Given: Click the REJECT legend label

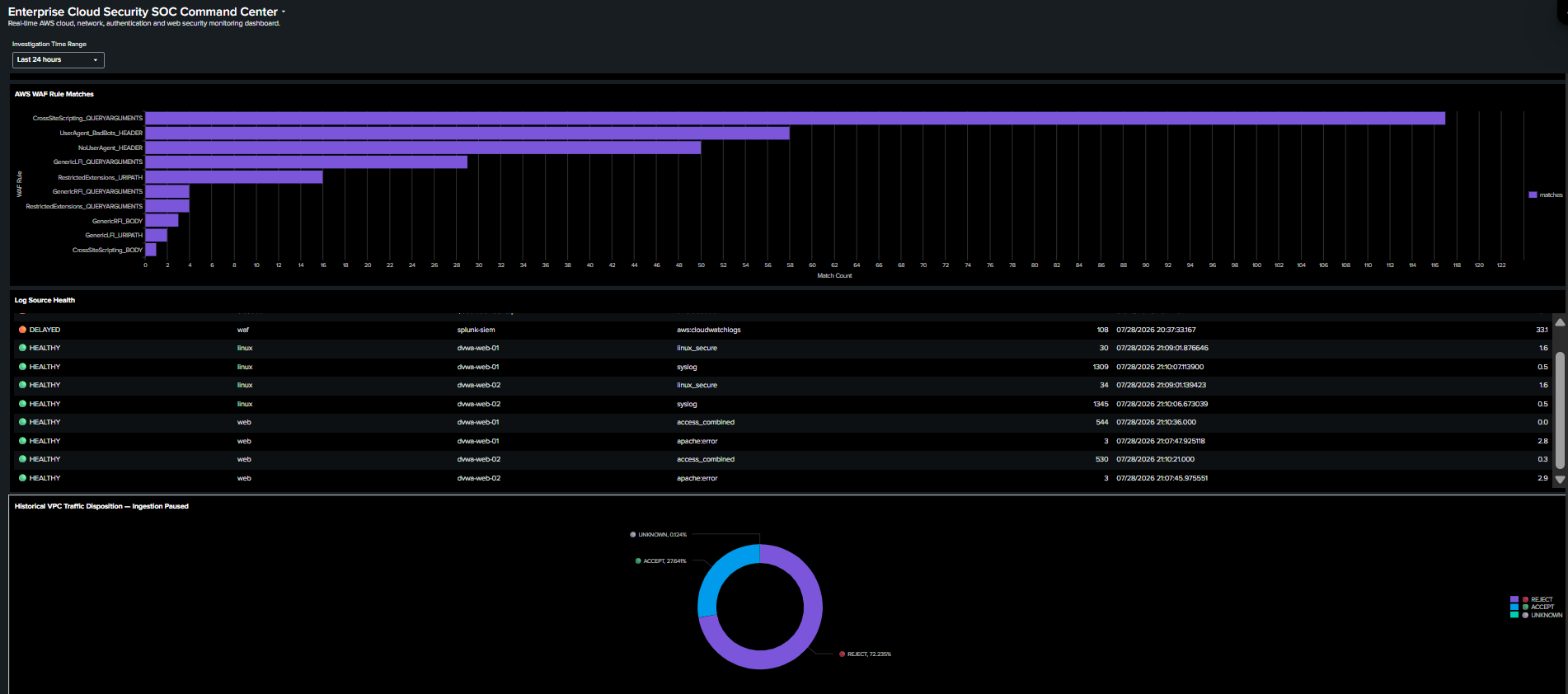Looking at the screenshot, I should (1542, 599).
